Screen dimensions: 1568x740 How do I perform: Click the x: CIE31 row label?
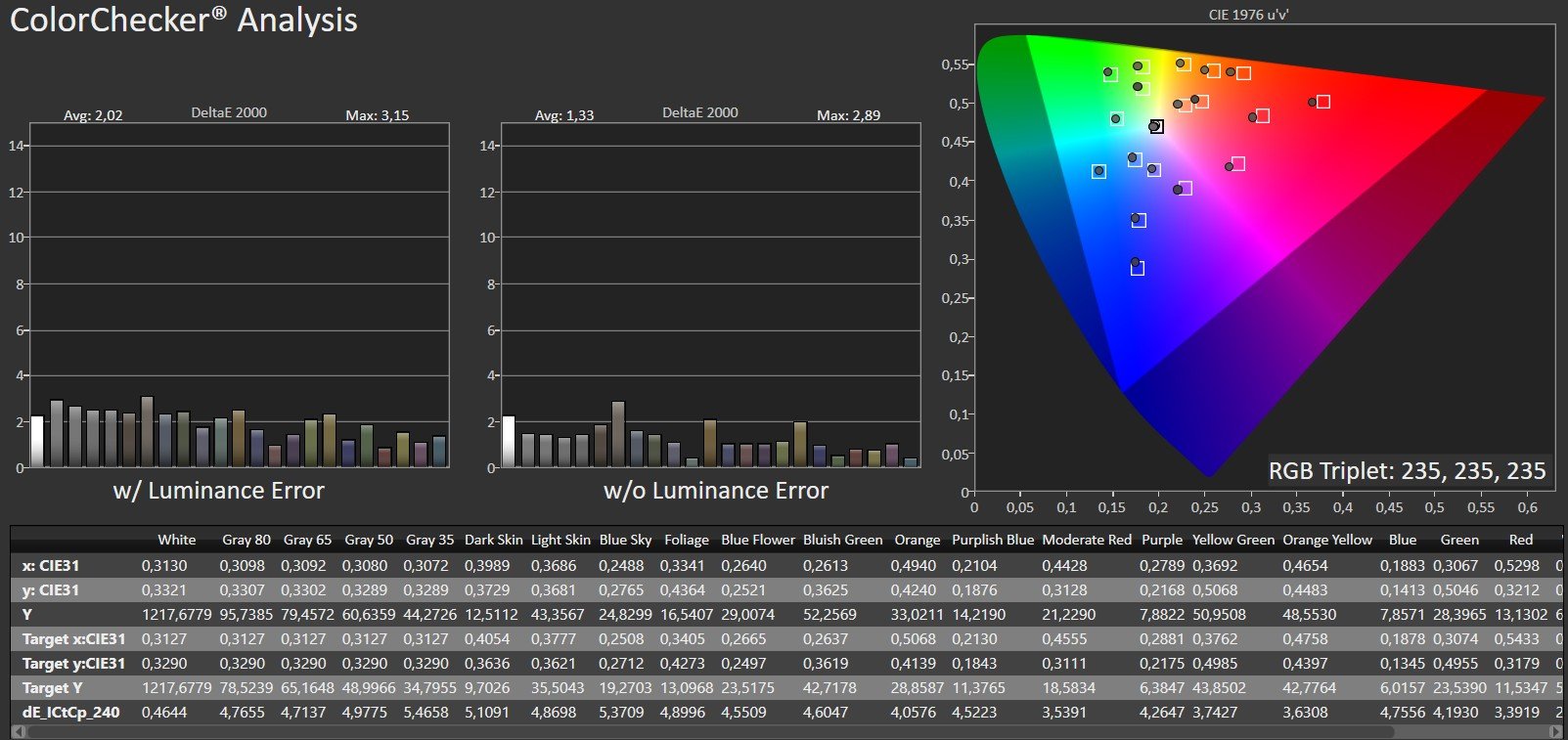pos(51,565)
